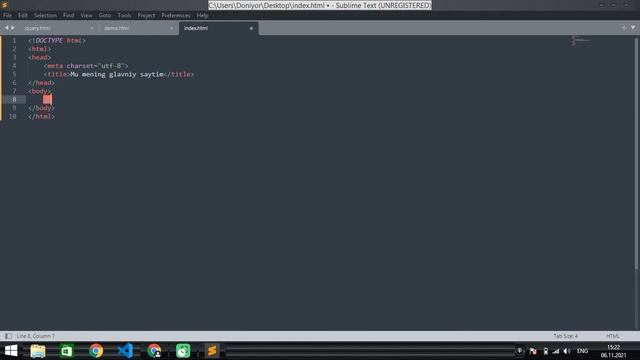The width and height of the screenshot is (640, 360).
Task: Open the green clock app in taskbar
Action: 183,351
